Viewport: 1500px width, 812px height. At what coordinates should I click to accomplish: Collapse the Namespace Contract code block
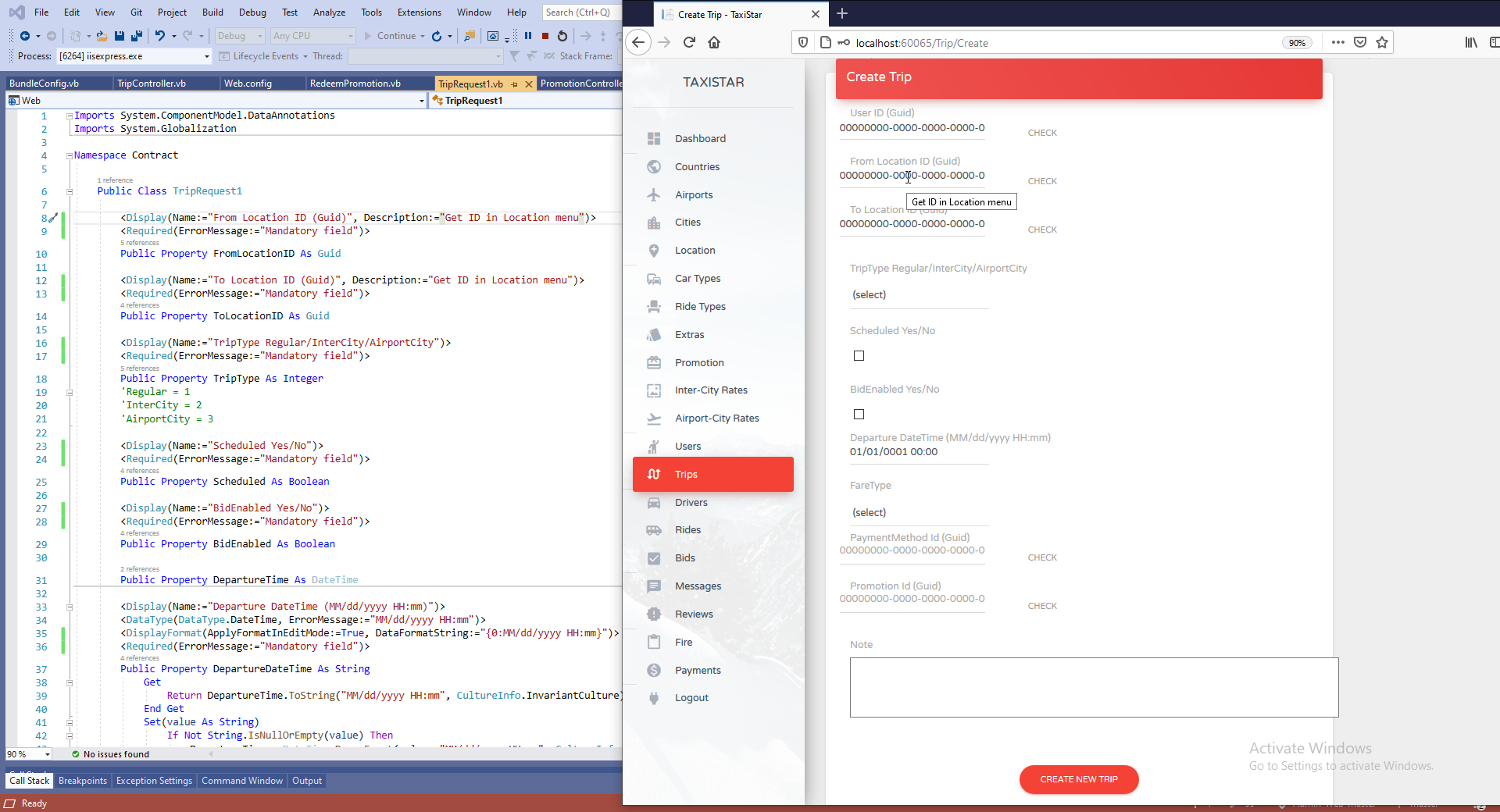coord(70,155)
